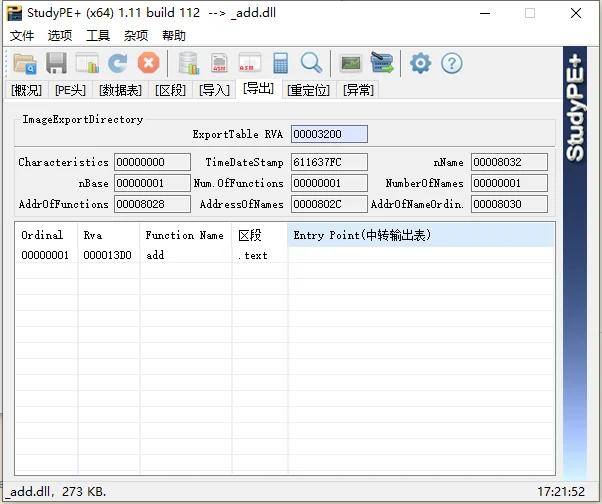Click the orange X close-file icon
Viewport: 602px width, 504px height.
(149, 63)
